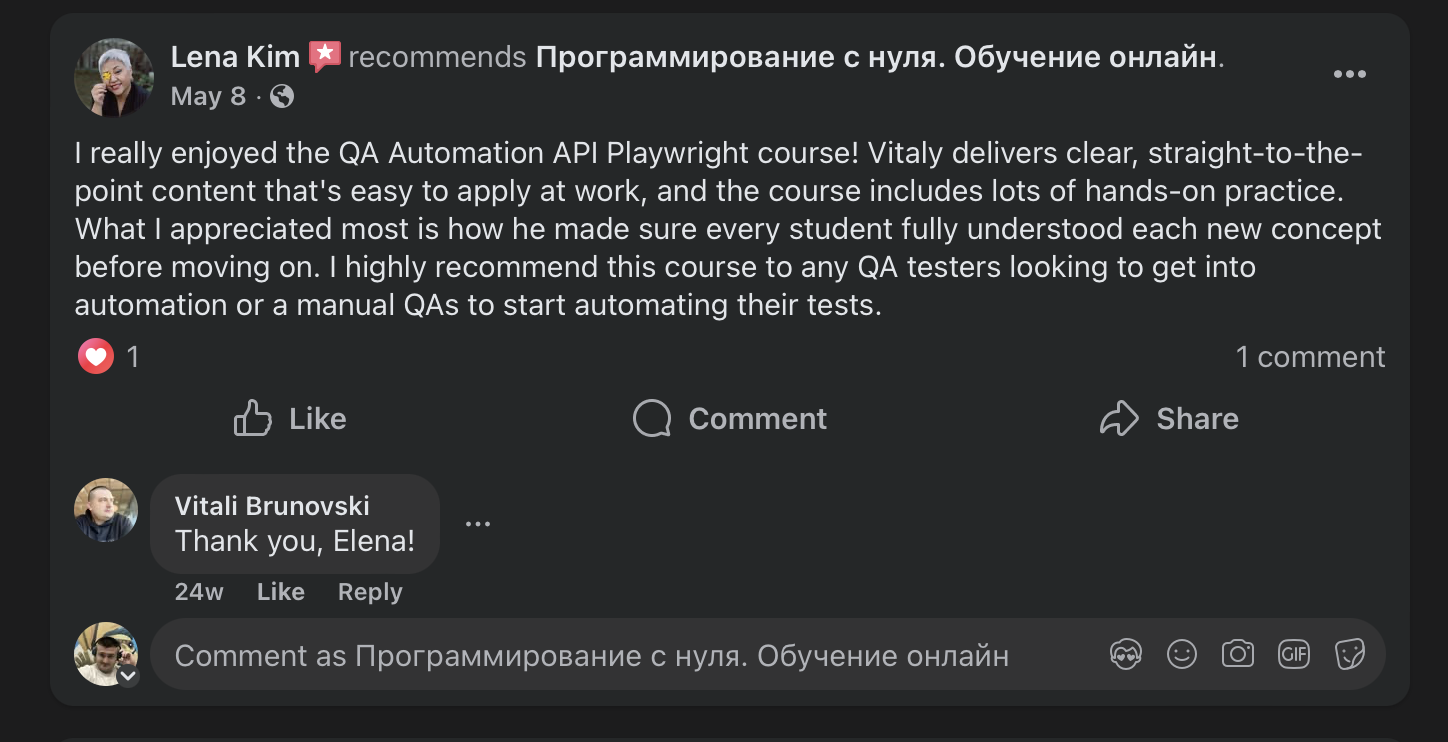The image size is (1448, 742).
Task: Insert a GIF into the comment
Action: pyautogui.click(x=1293, y=654)
